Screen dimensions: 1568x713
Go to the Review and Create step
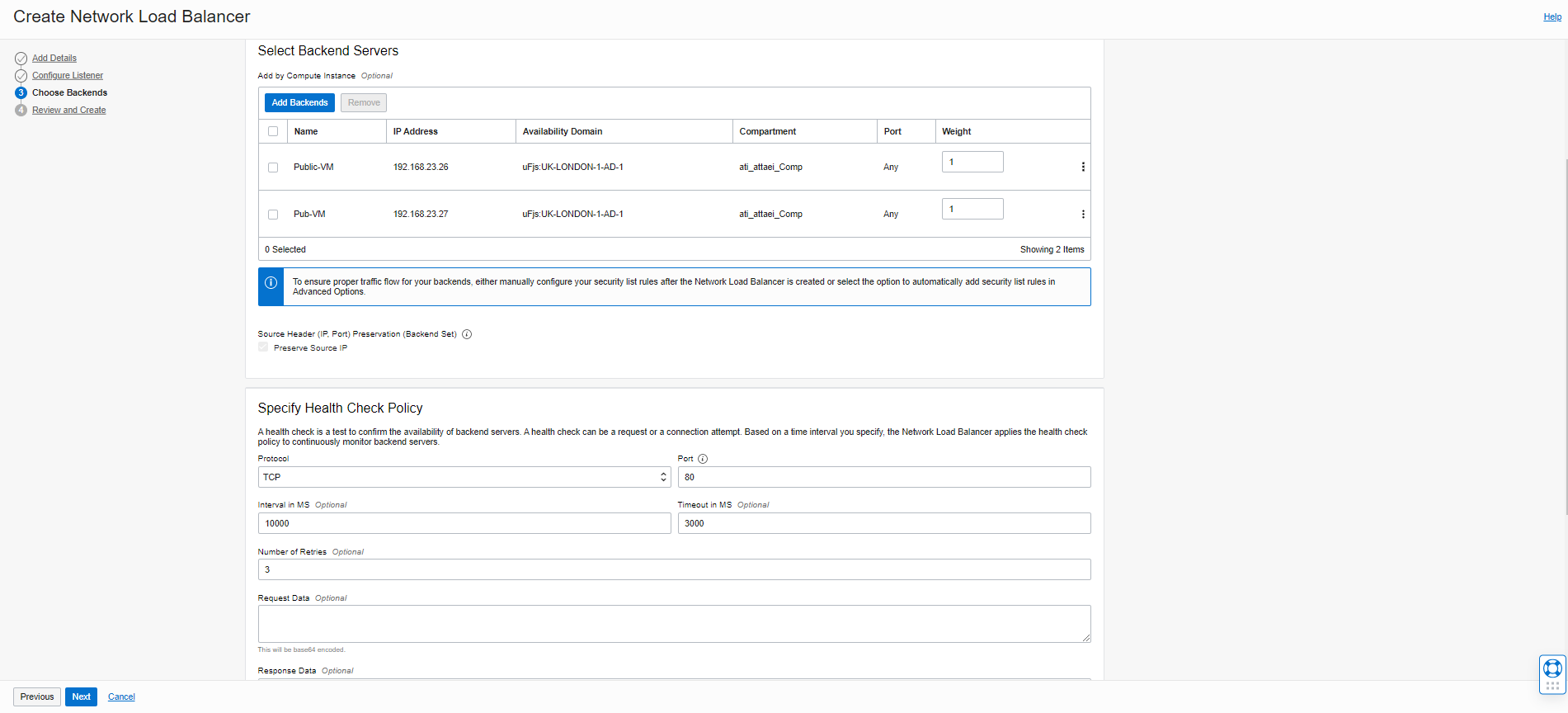coord(69,111)
